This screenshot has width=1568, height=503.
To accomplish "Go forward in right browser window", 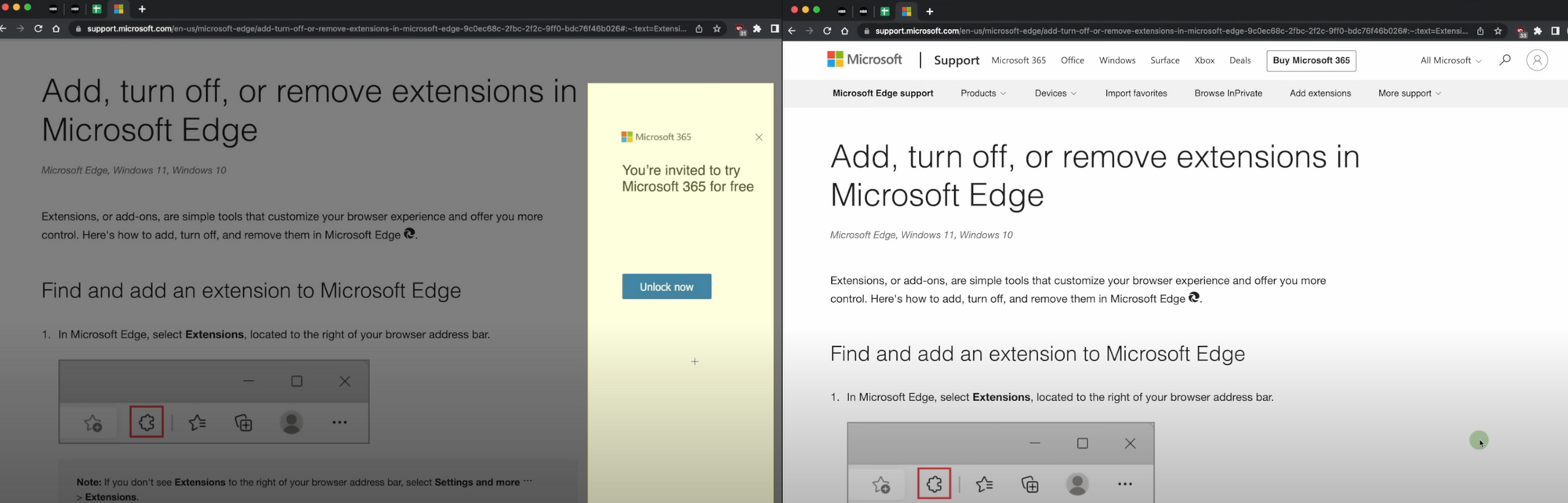I will pos(809,31).
